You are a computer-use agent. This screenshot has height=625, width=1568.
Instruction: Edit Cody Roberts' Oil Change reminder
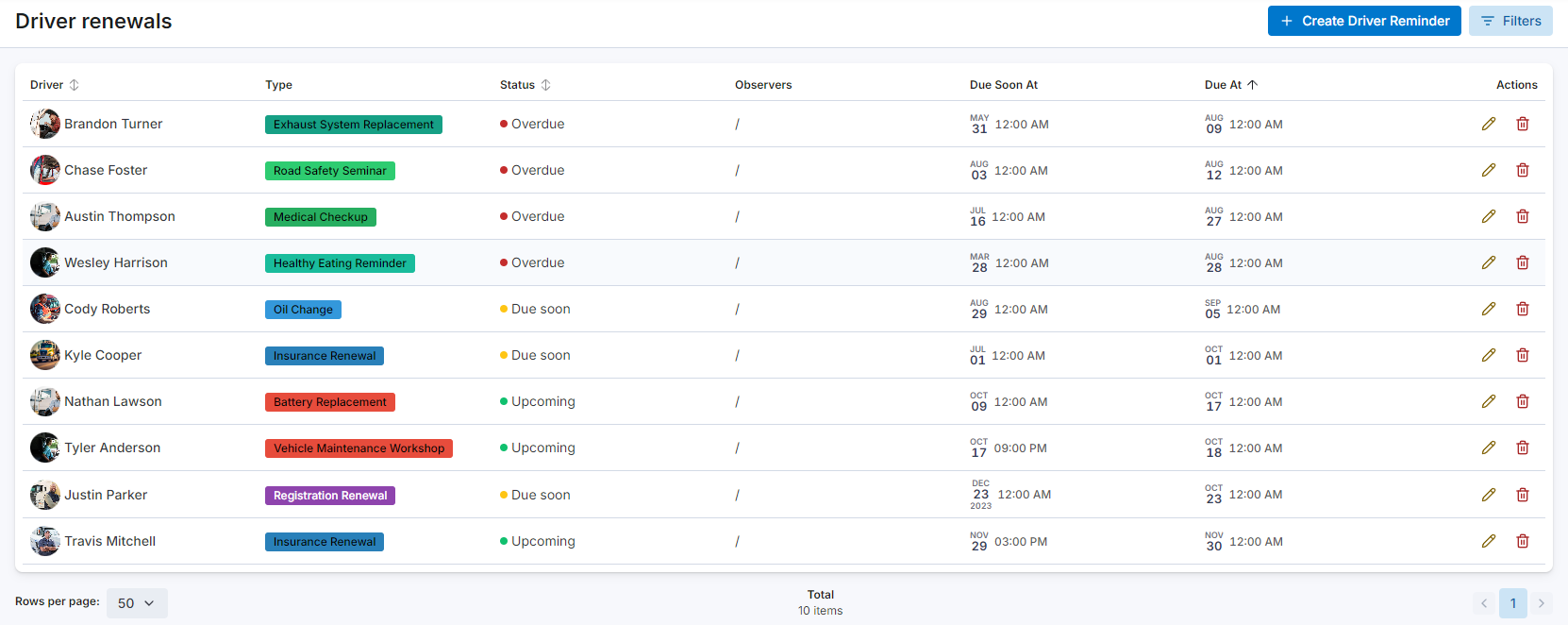pyautogui.click(x=1488, y=309)
